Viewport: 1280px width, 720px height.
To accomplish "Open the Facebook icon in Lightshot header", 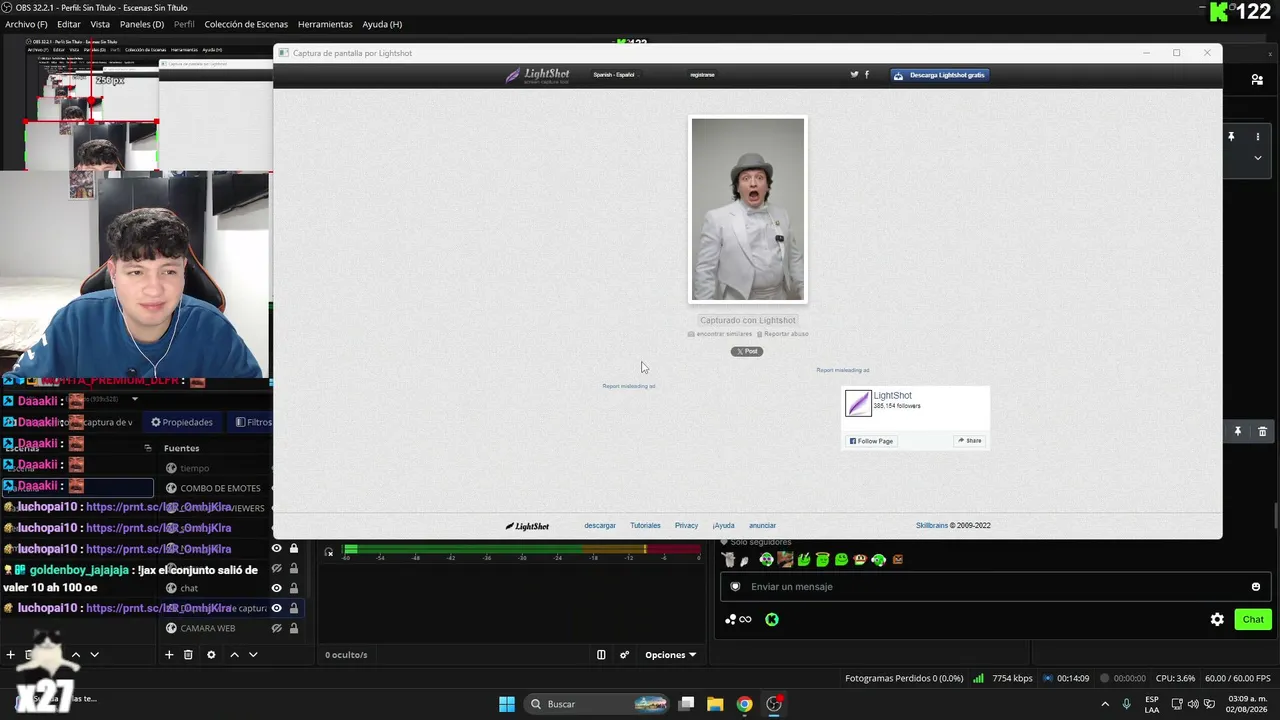I will [x=866, y=74].
